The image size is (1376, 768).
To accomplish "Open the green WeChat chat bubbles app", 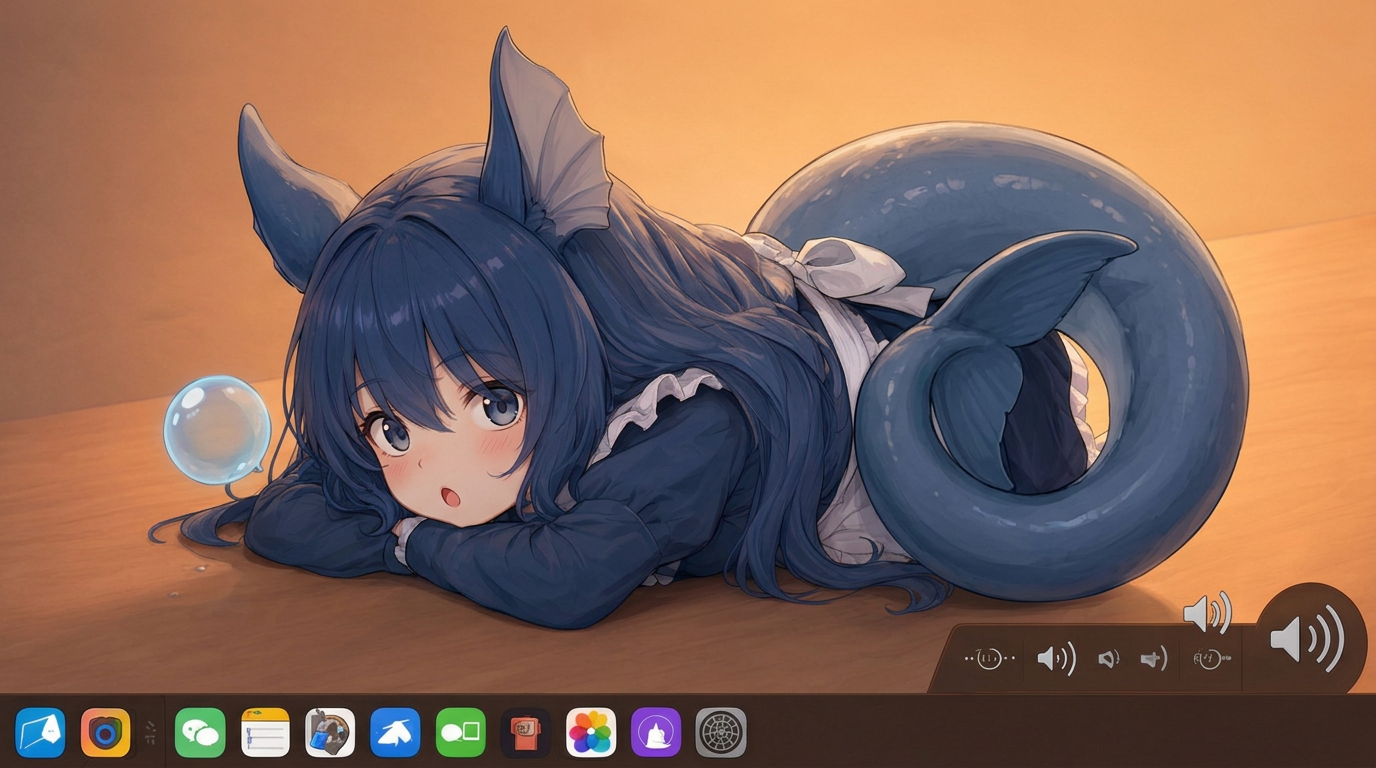I will click(x=200, y=733).
